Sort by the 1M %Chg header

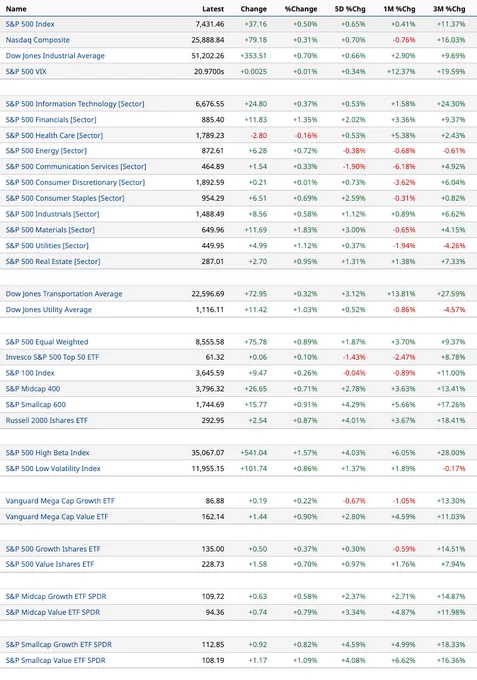coord(399,9)
